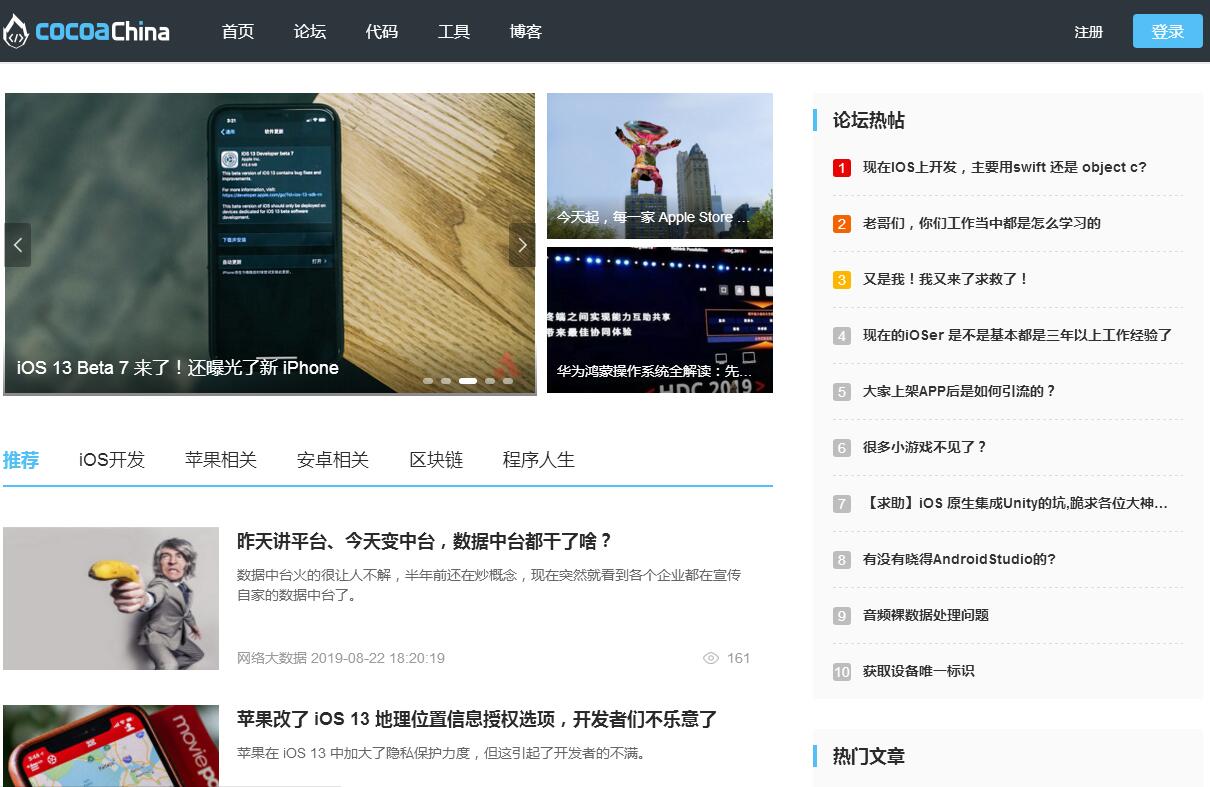Go to previous carousel slide arrow

click(18, 245)
